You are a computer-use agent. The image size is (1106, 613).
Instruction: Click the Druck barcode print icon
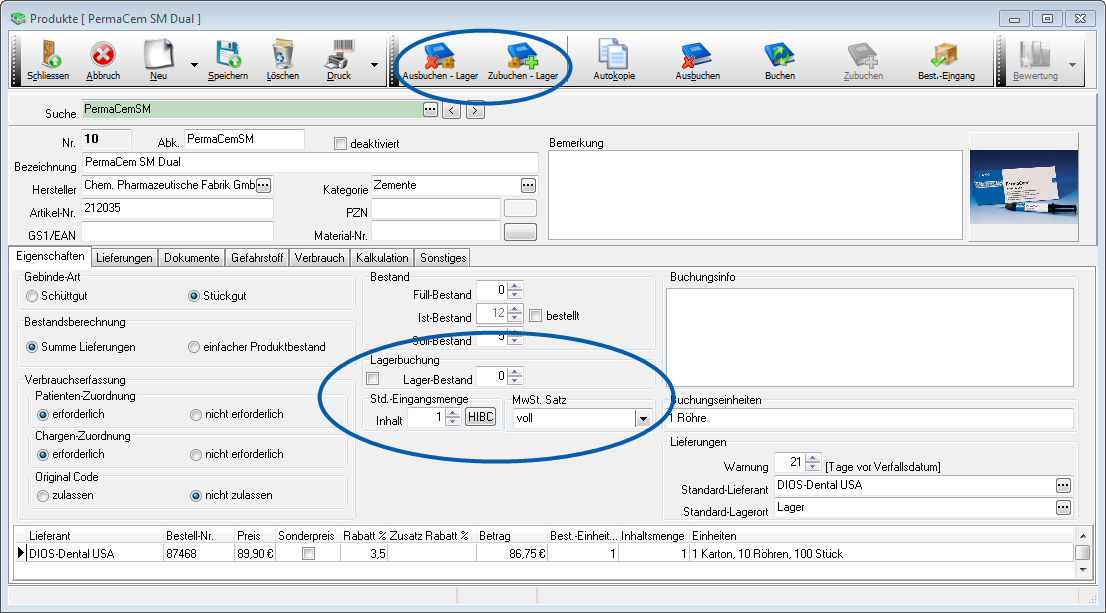pyautogui.click(x=339, y=54)
